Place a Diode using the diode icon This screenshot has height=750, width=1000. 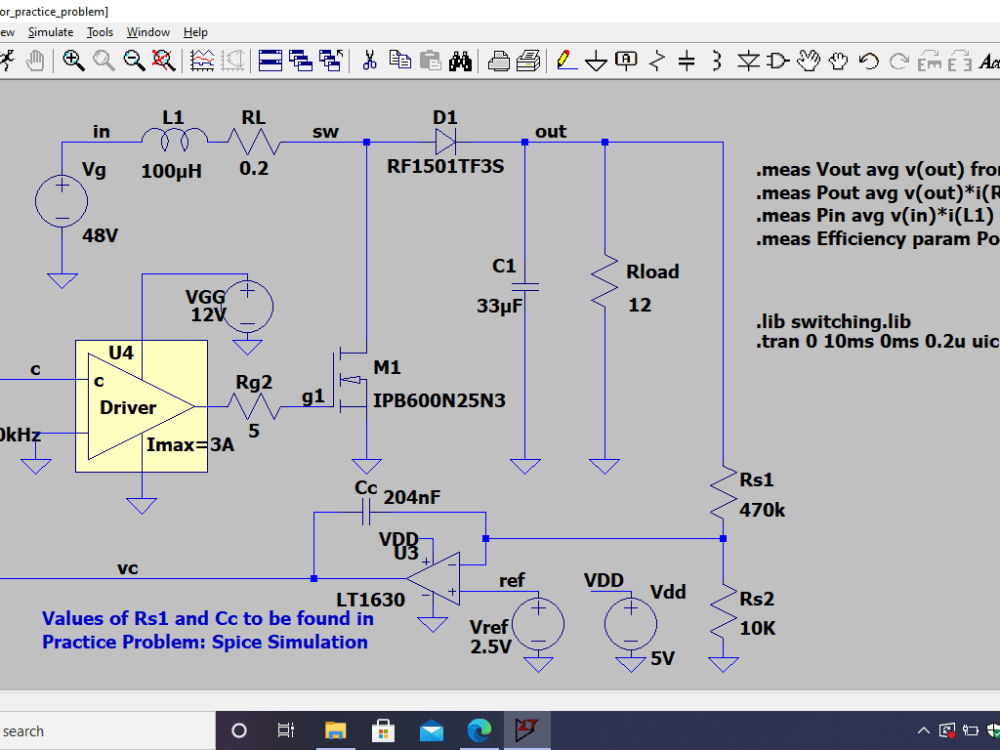(747, 60)
